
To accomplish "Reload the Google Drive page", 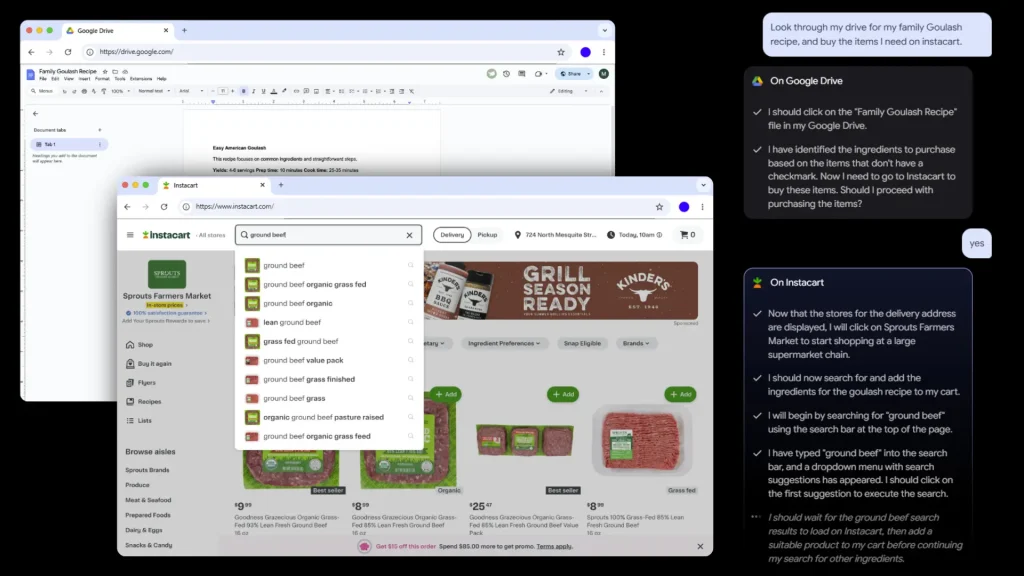I will coord(68,52).
